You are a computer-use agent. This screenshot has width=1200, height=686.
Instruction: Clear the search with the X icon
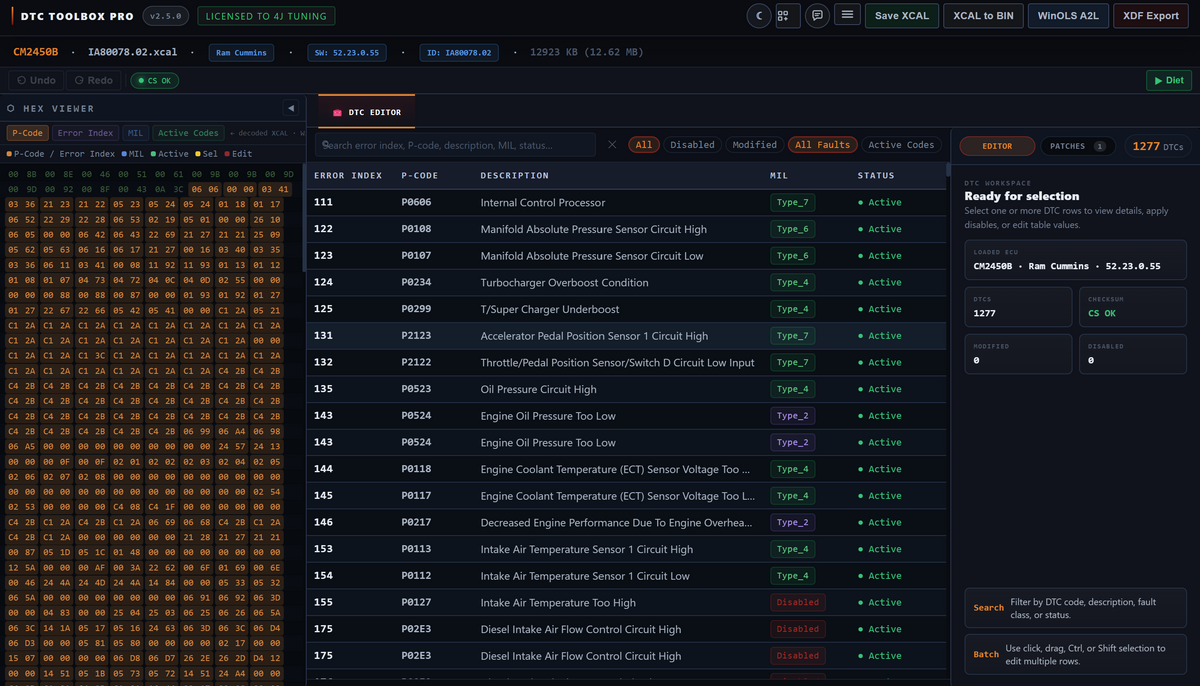pos(612,145)
